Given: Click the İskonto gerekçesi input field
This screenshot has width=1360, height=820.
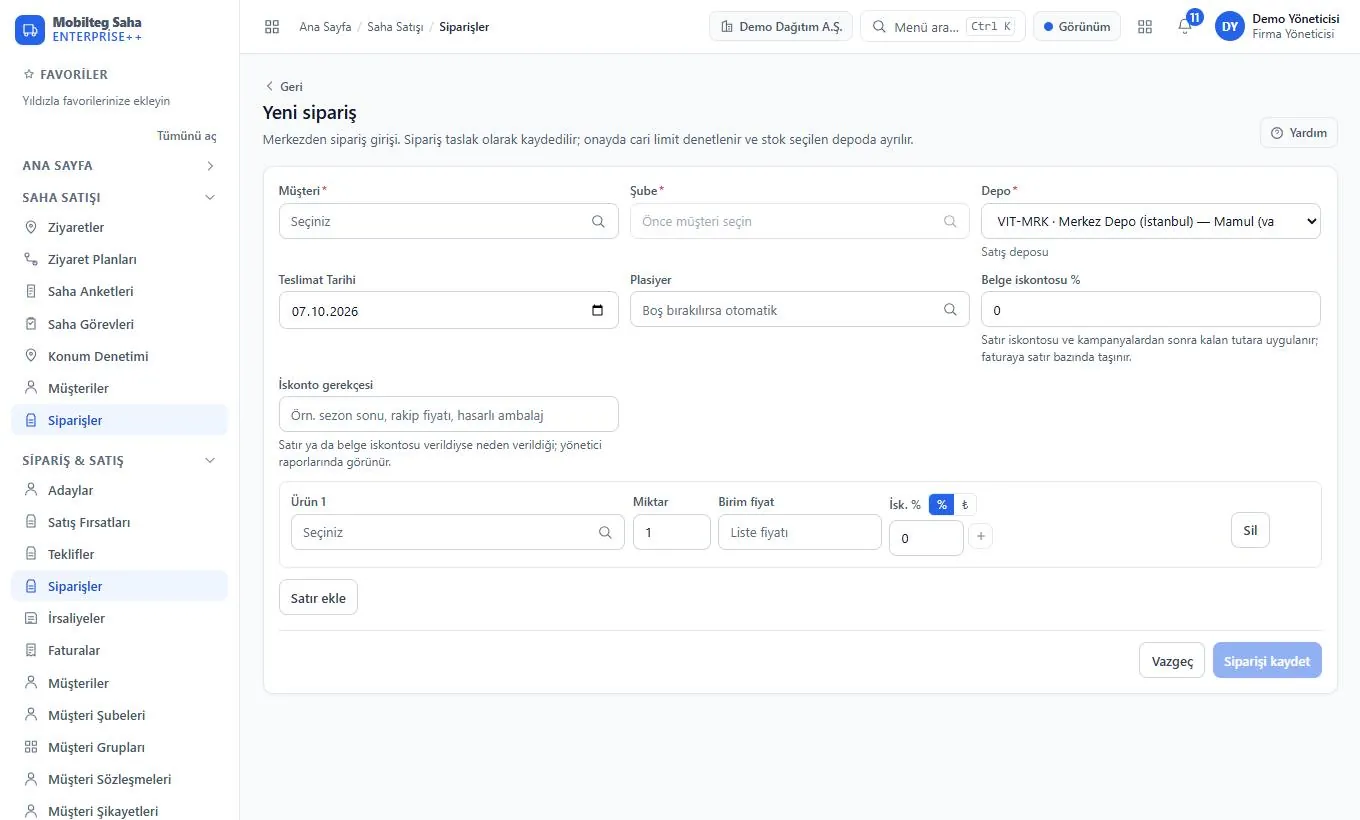Looking at the screenshot, I should click(449, 414).
